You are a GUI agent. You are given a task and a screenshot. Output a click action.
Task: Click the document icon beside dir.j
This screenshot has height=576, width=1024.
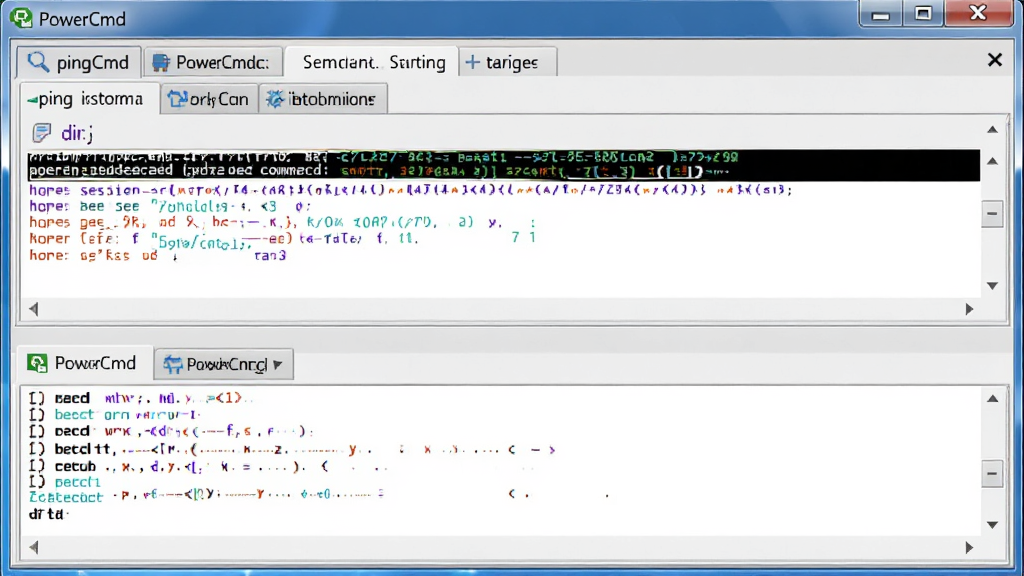tap(42, 133)
